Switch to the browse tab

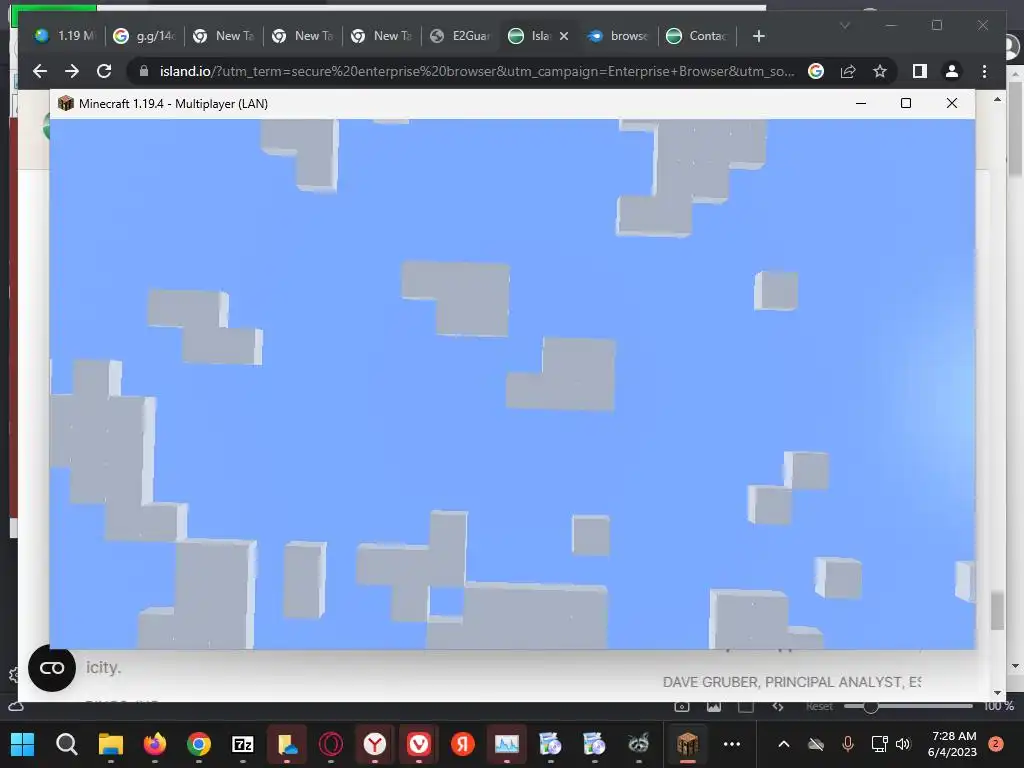coord(618,36)
